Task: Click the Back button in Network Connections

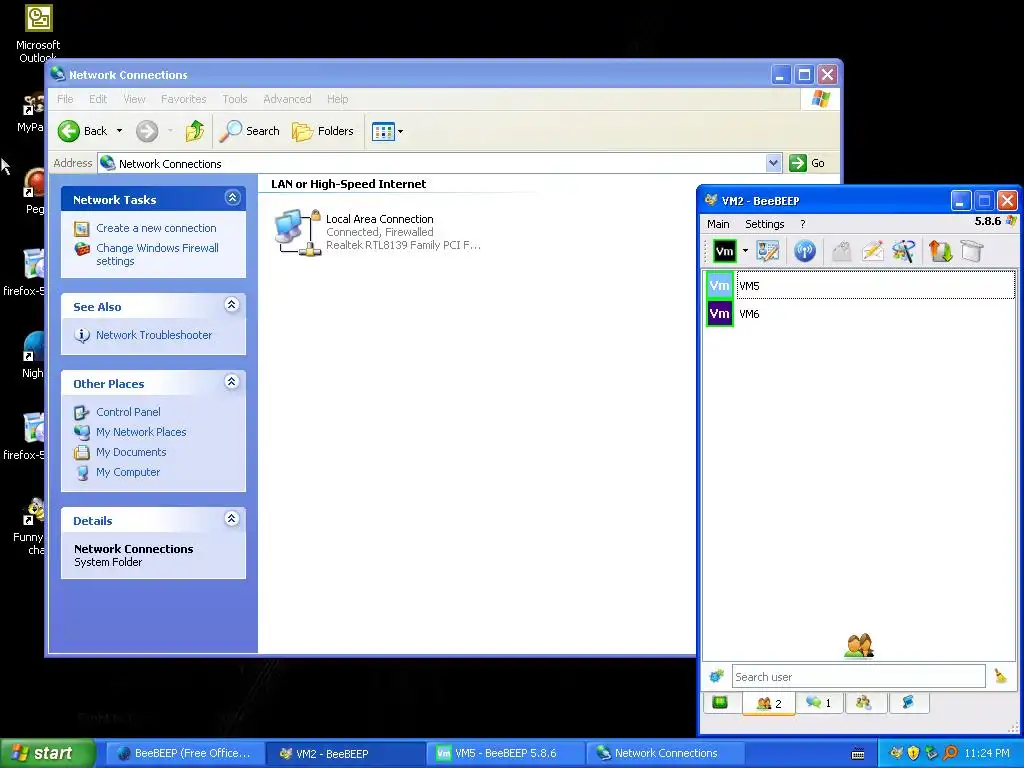Action: pos(82,131)
